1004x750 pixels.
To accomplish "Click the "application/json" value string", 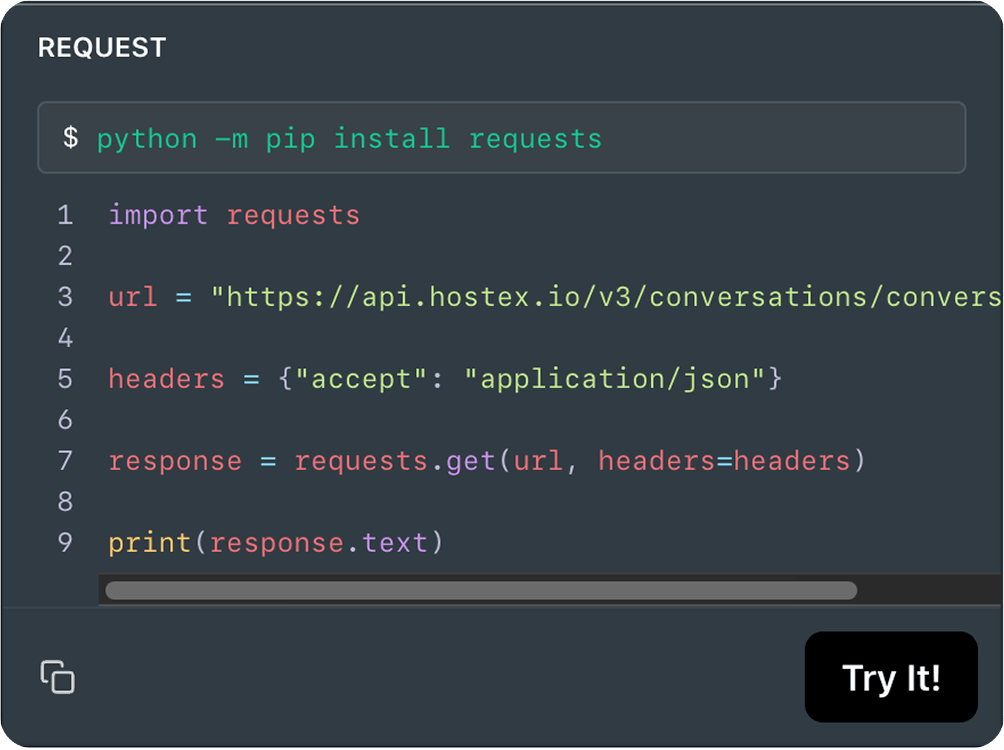I will coord(614,379).
